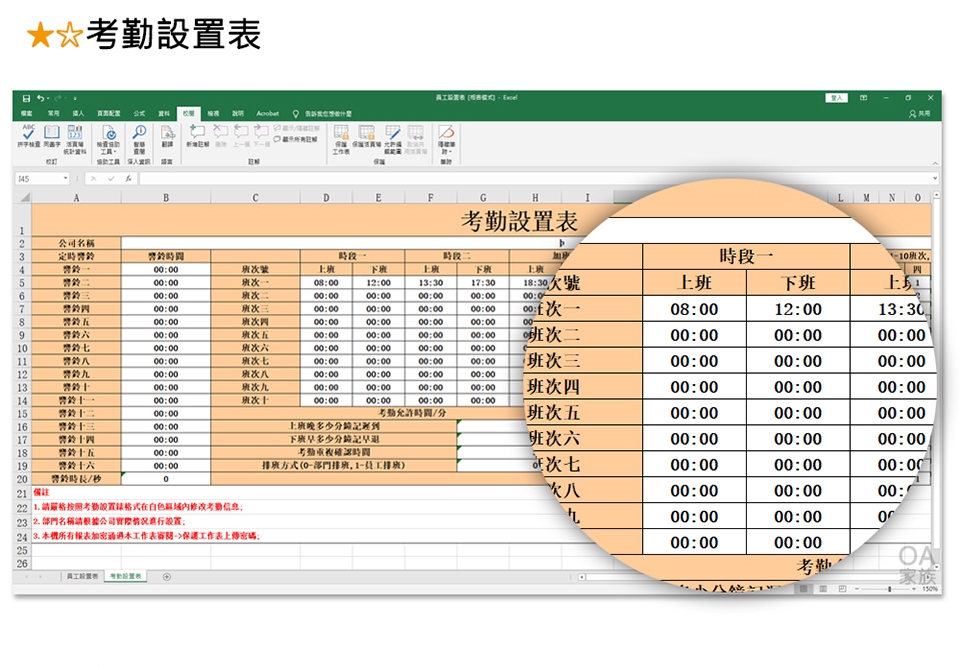Open 智慧查閱 smart lookup
Image resolution: width=960 pixels, height=667 pixels.
[x=139, y=134]
